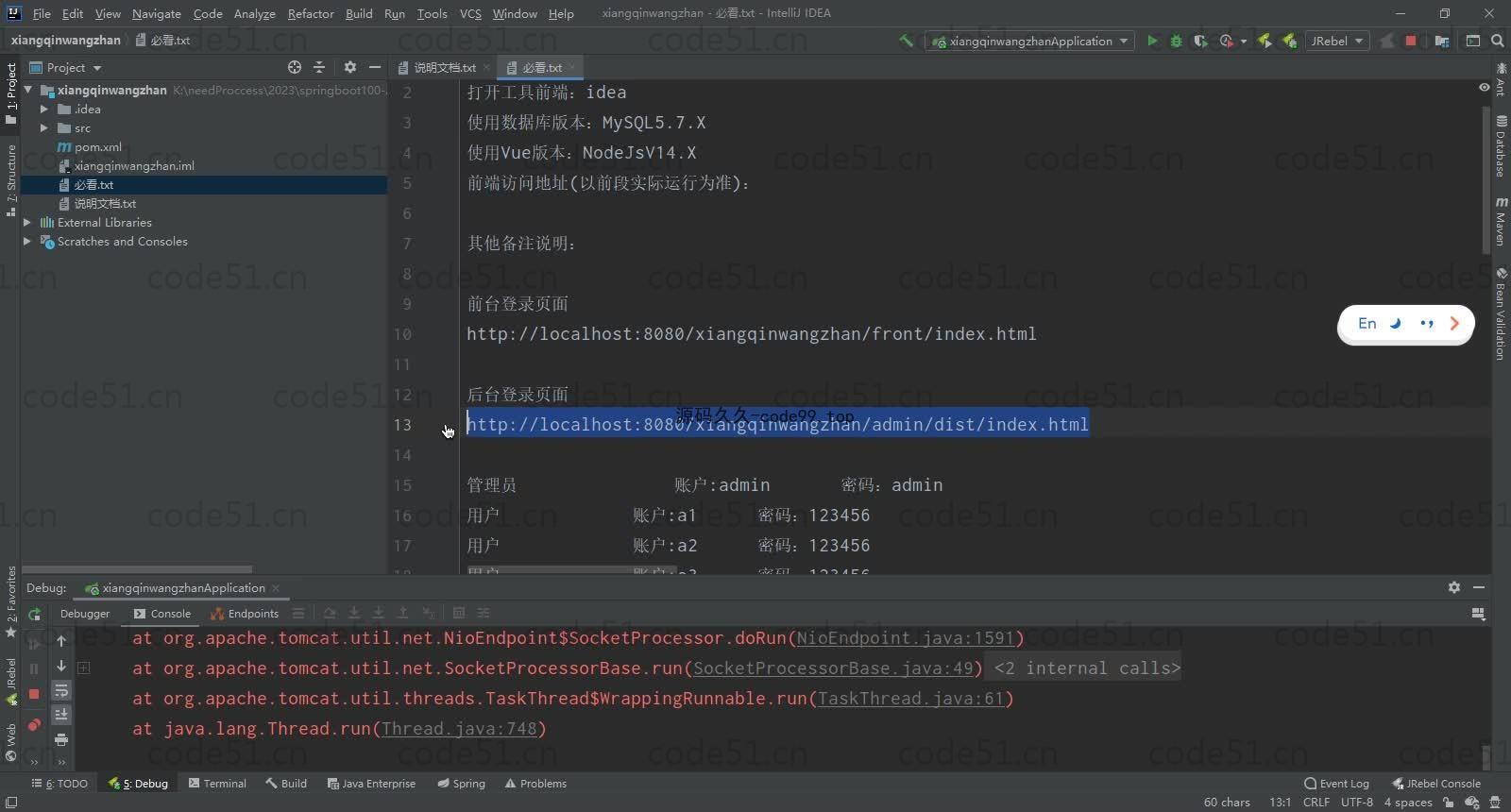Open the Database side panel
This screenshot has width=1511, height=812.
(x=1501, y=146)
